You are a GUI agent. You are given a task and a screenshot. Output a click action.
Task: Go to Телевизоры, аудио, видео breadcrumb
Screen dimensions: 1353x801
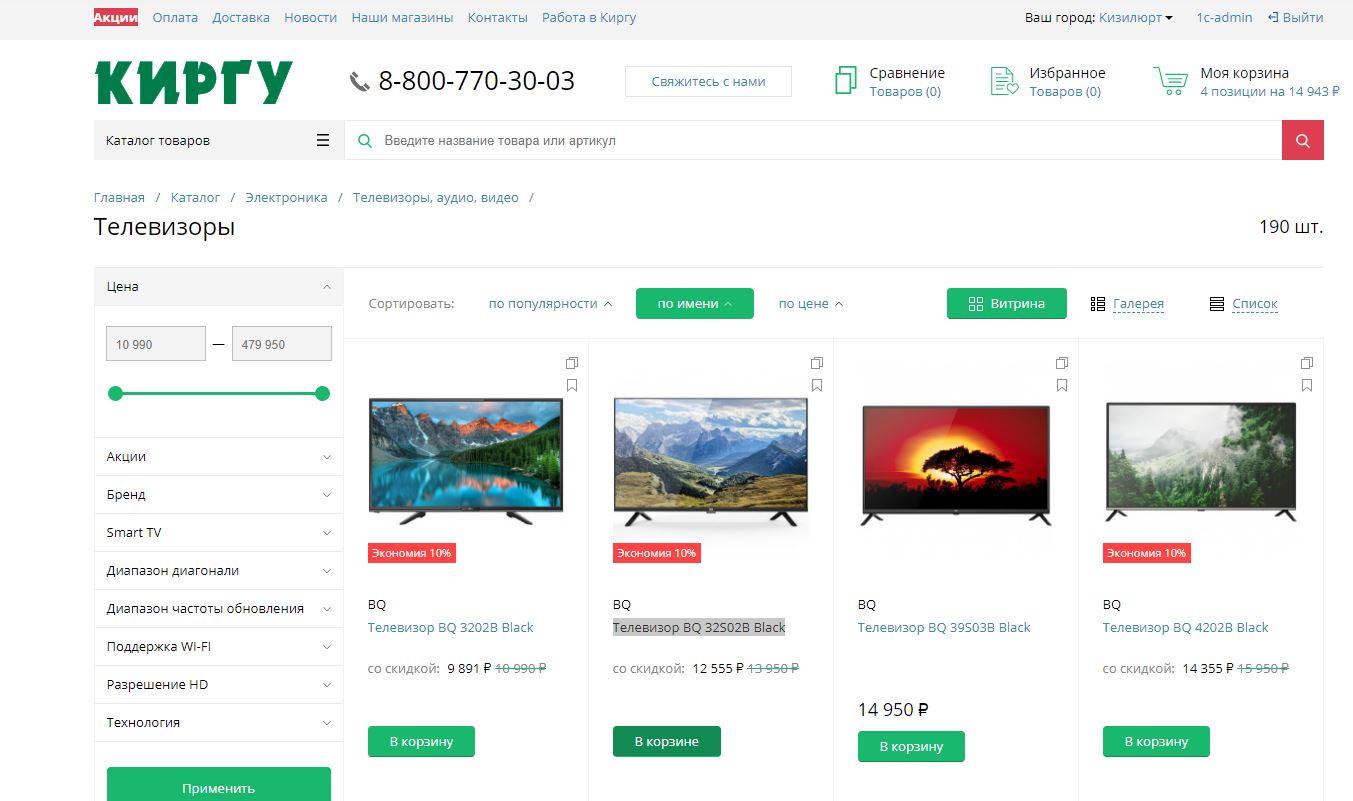tap(436, 198)
